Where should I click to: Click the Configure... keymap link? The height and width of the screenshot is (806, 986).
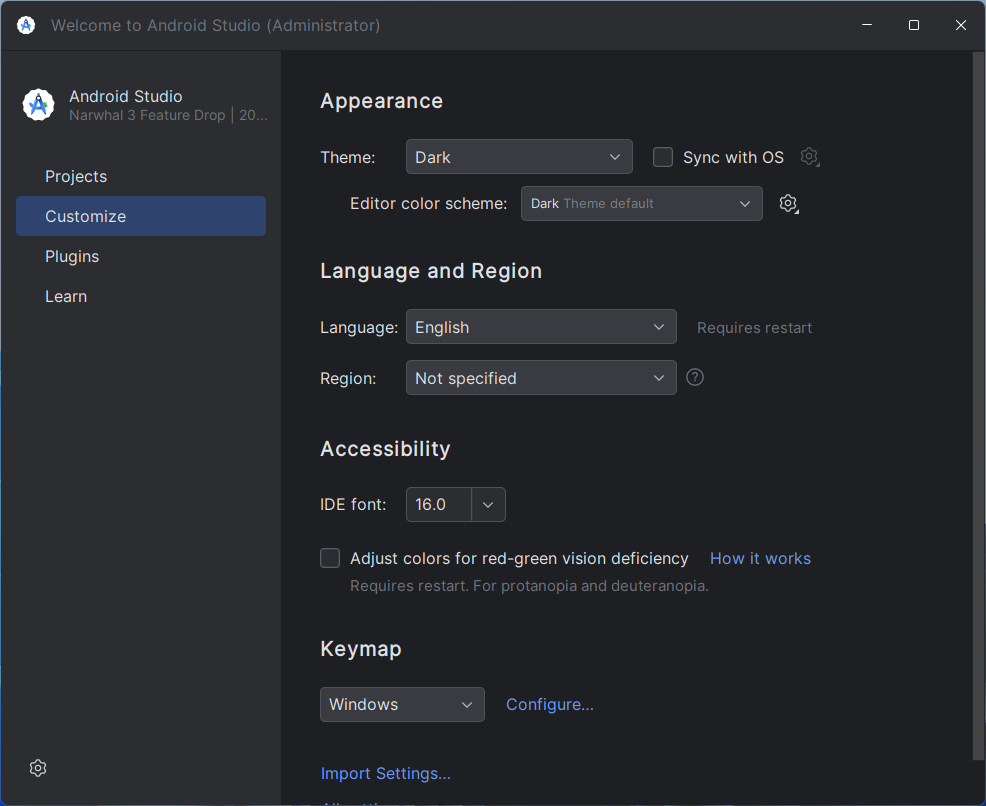tap(550, 704)
